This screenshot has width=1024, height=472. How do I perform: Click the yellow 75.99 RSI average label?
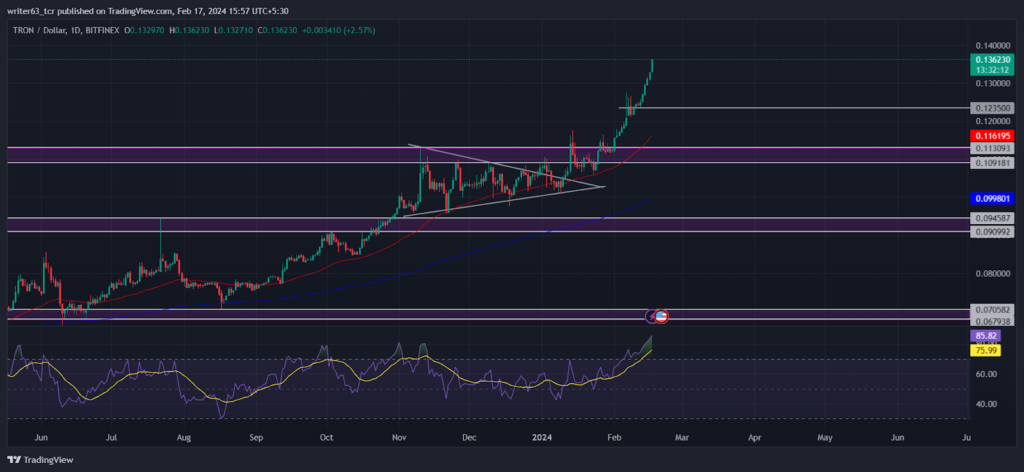[985, 351]
